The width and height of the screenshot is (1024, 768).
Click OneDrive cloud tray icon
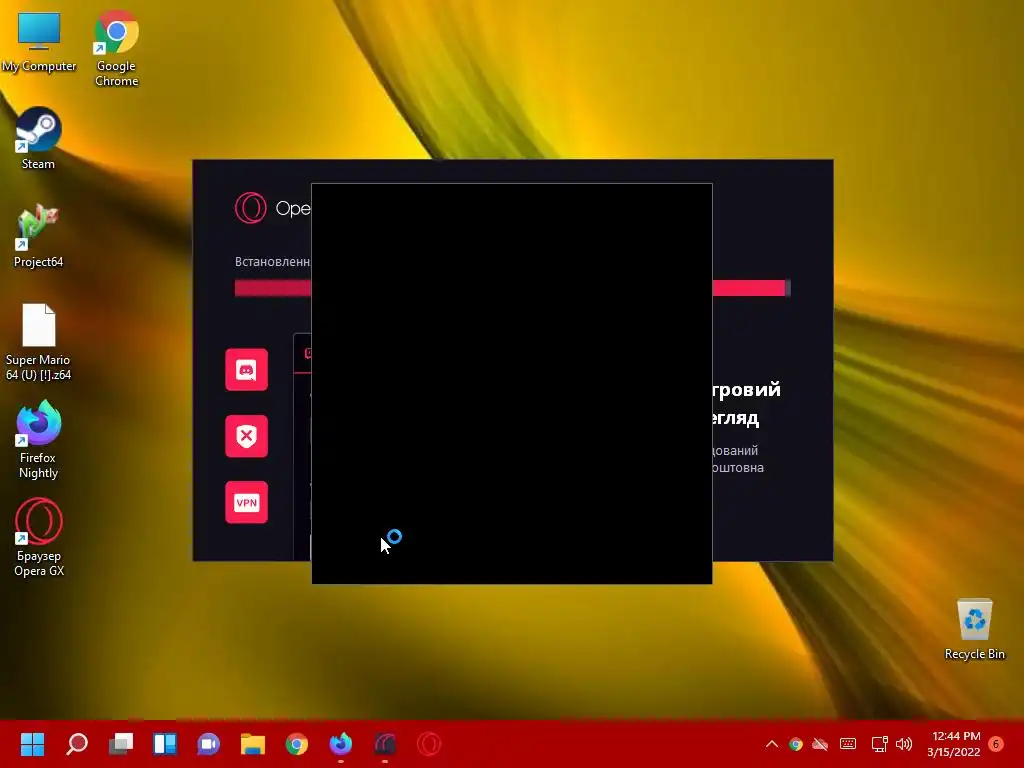pyautogui.click(x=820, y=744)
